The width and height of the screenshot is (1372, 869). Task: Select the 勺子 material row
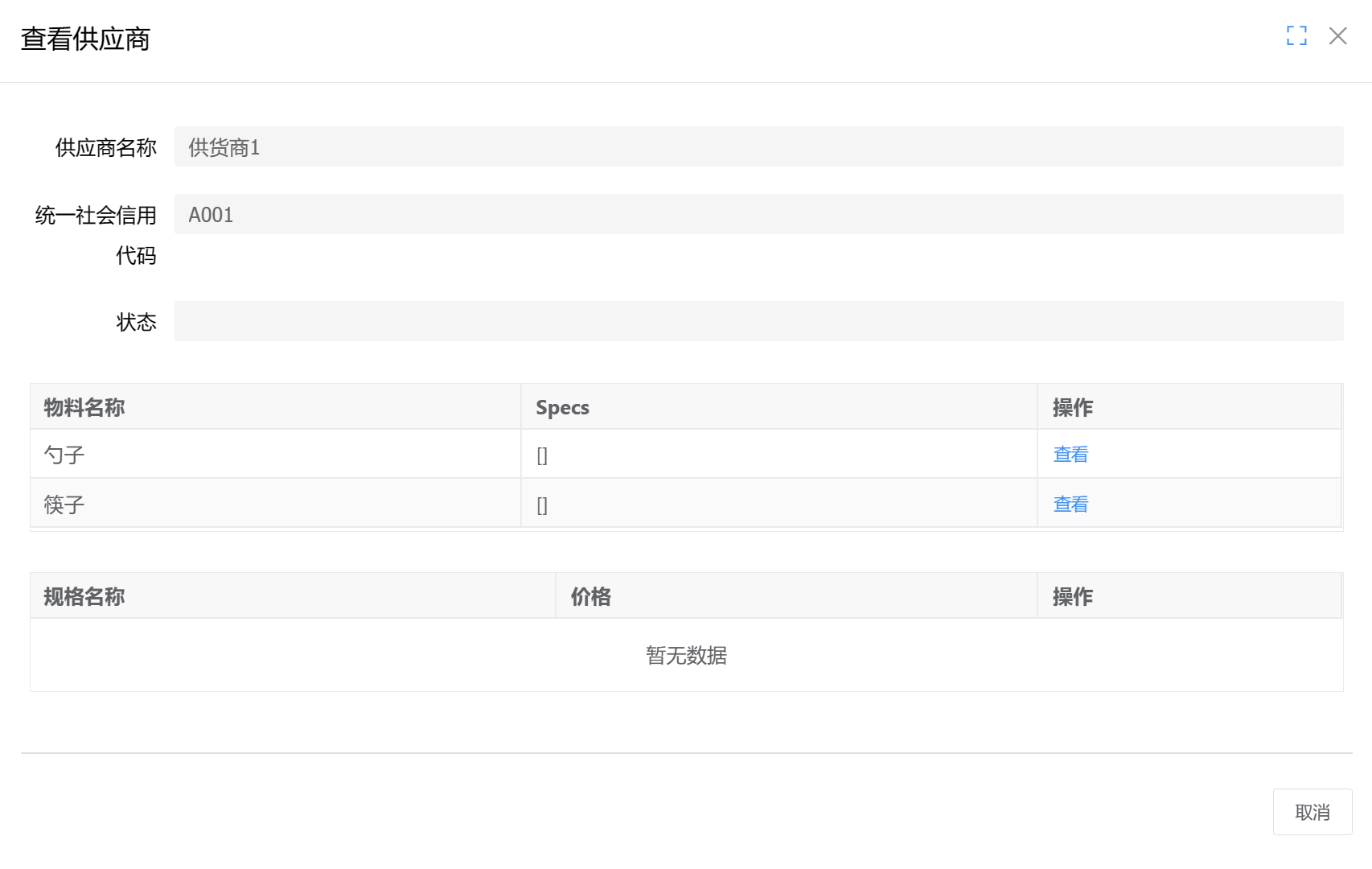[x=273, y=454]
